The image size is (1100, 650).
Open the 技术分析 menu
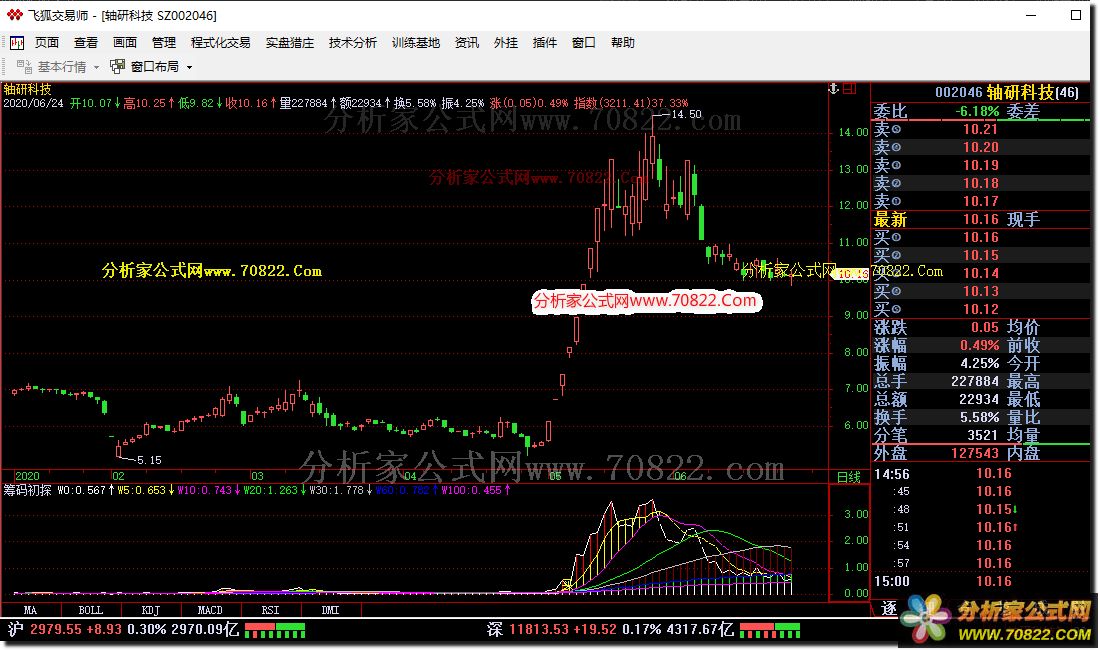353,43
